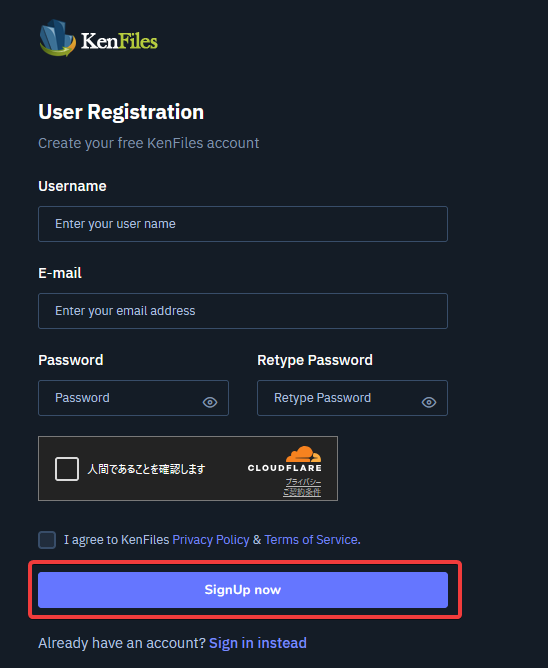Select the Retype Password input field
The height and width of the screenshot is (668, 548).
[352, 398]
